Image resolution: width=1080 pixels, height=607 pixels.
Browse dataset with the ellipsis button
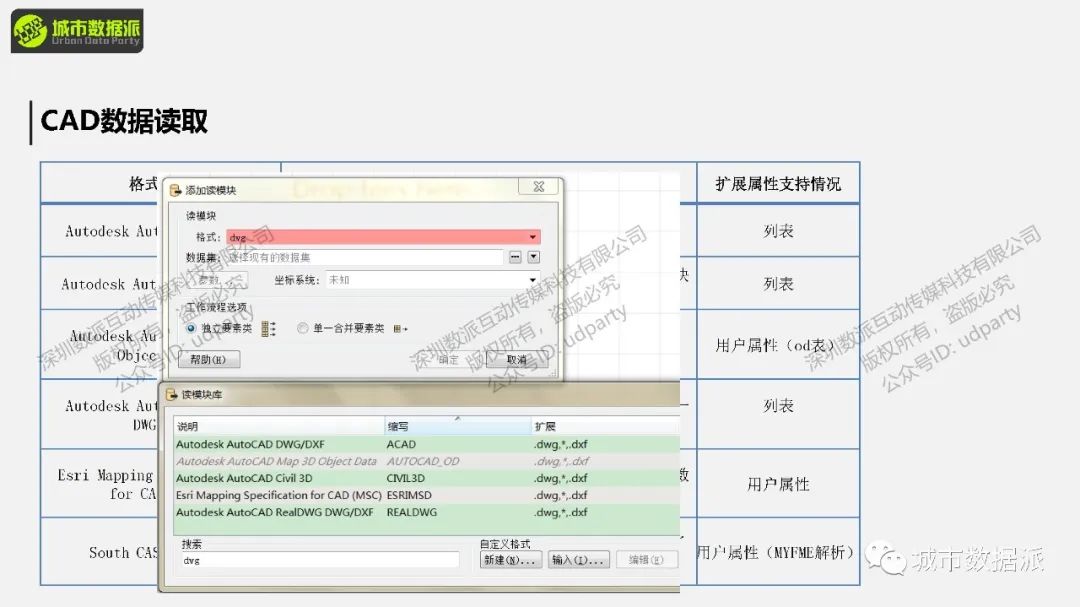[515, 257]
